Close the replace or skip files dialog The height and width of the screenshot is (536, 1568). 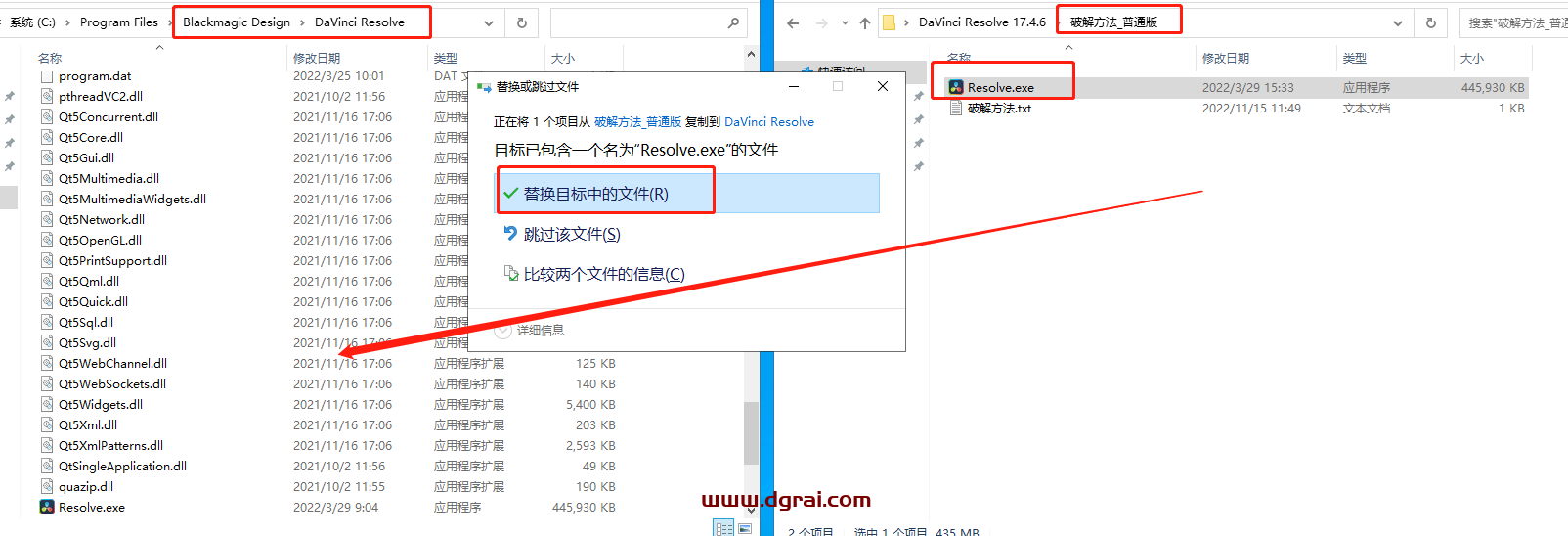click(883, 86)
